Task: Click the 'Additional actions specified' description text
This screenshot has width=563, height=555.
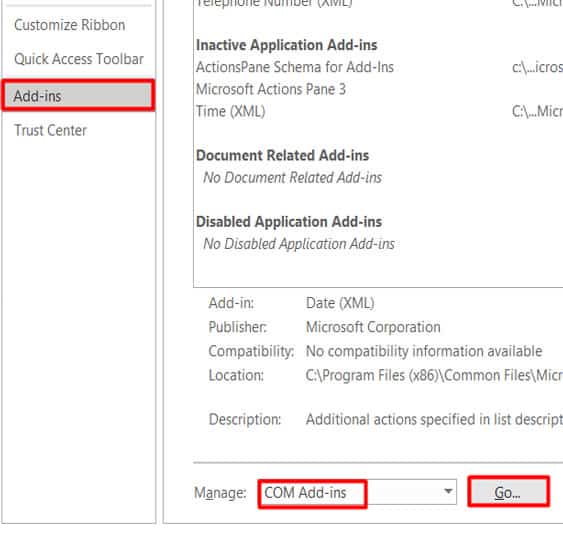Action: coord(434,419)
